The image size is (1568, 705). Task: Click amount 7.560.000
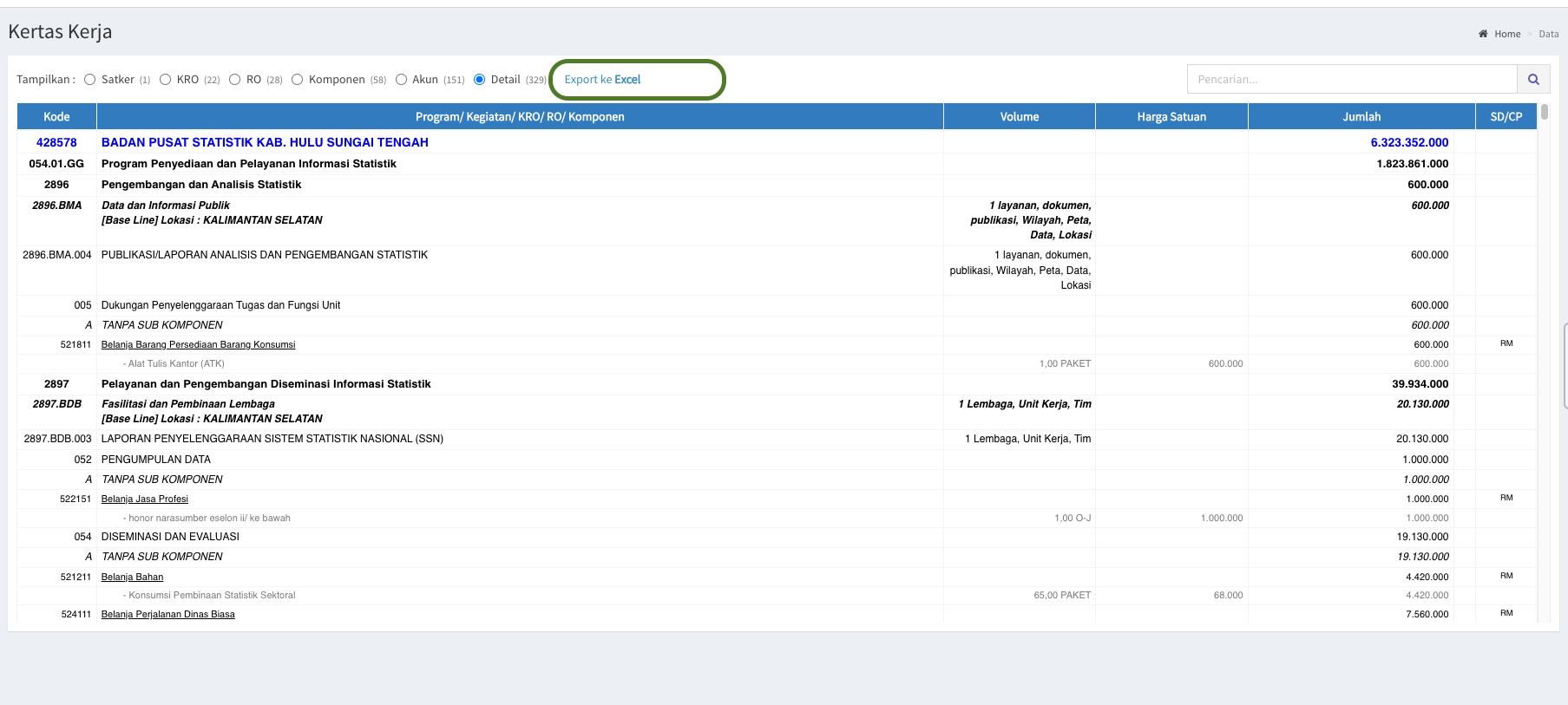coord(1427,615)
